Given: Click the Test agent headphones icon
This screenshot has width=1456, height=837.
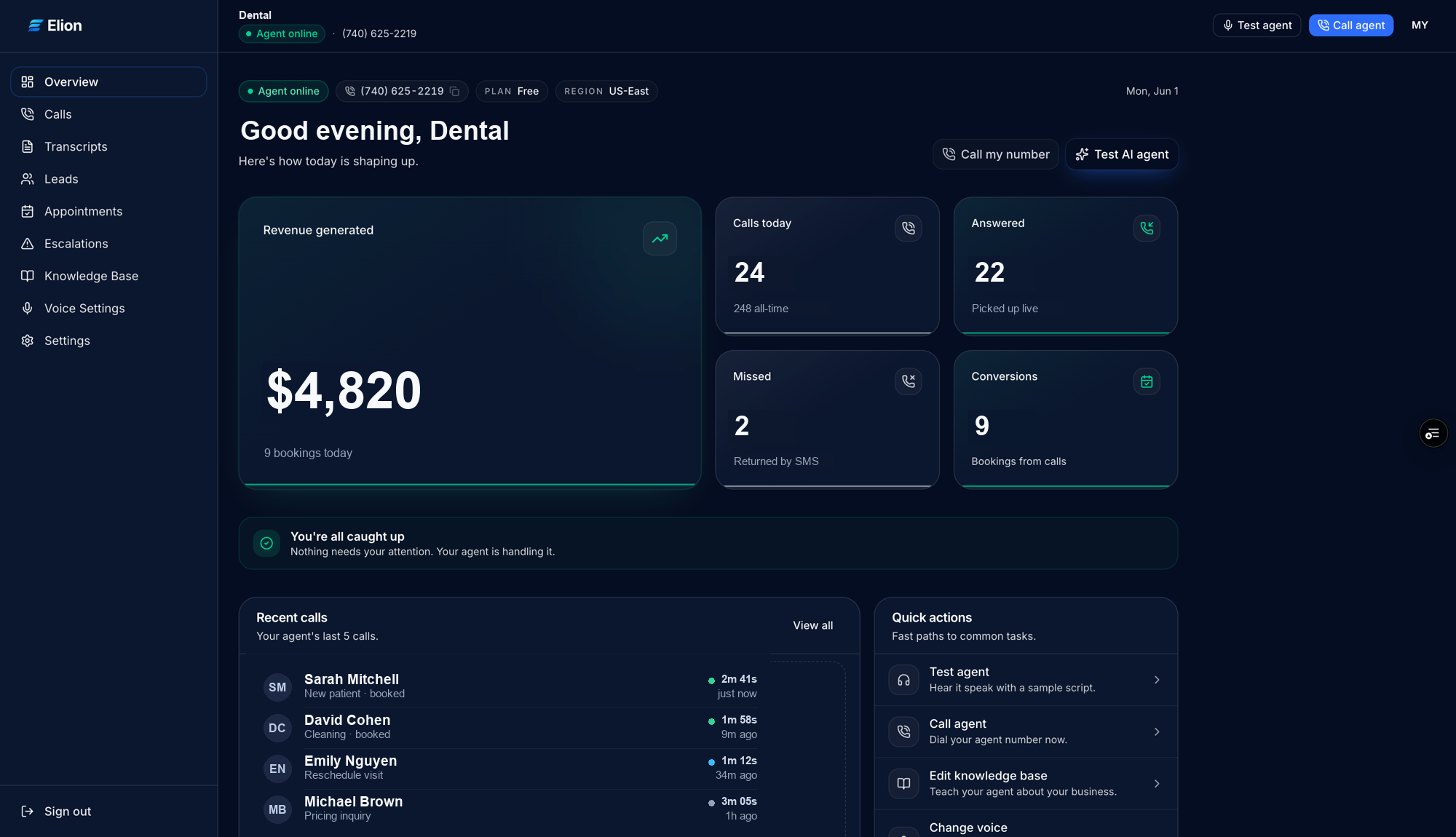Looking at the screenshot, I should tap(903, 681).
